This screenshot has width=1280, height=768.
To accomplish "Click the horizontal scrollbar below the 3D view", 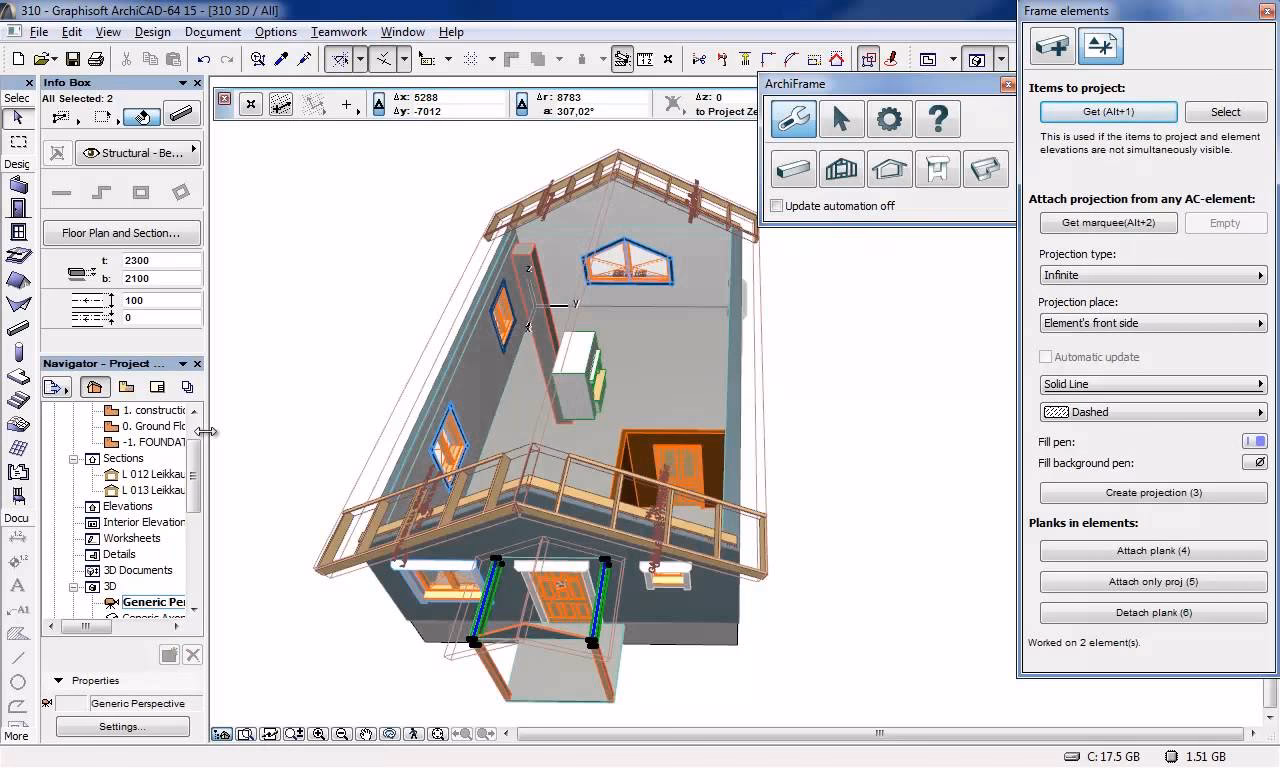I will point(880,734).
